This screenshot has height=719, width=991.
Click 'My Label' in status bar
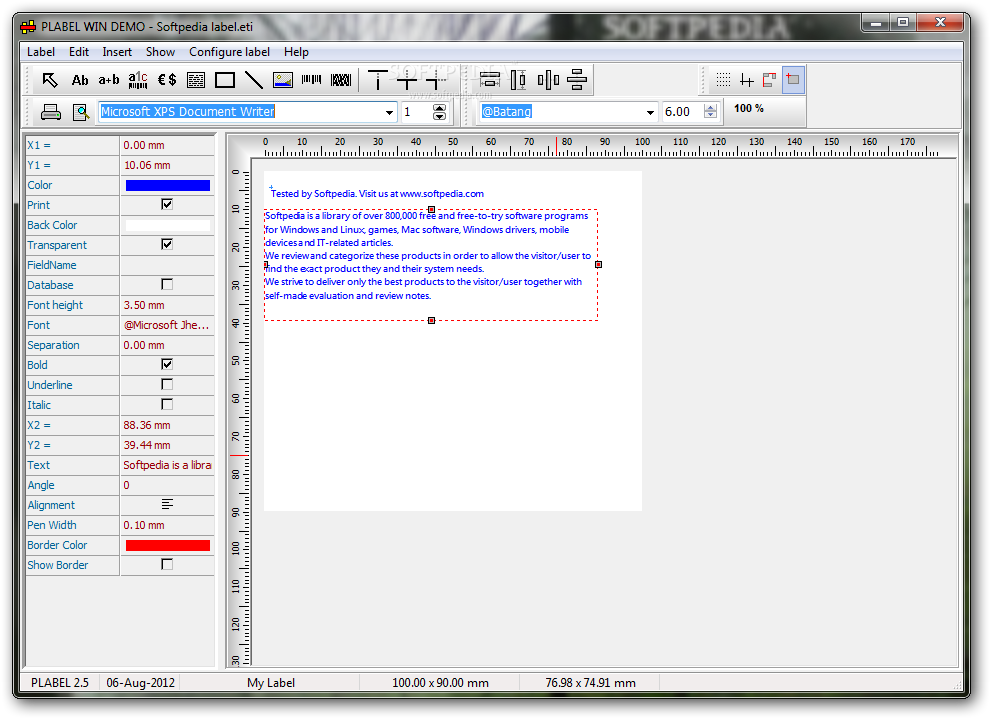[271, 683]
